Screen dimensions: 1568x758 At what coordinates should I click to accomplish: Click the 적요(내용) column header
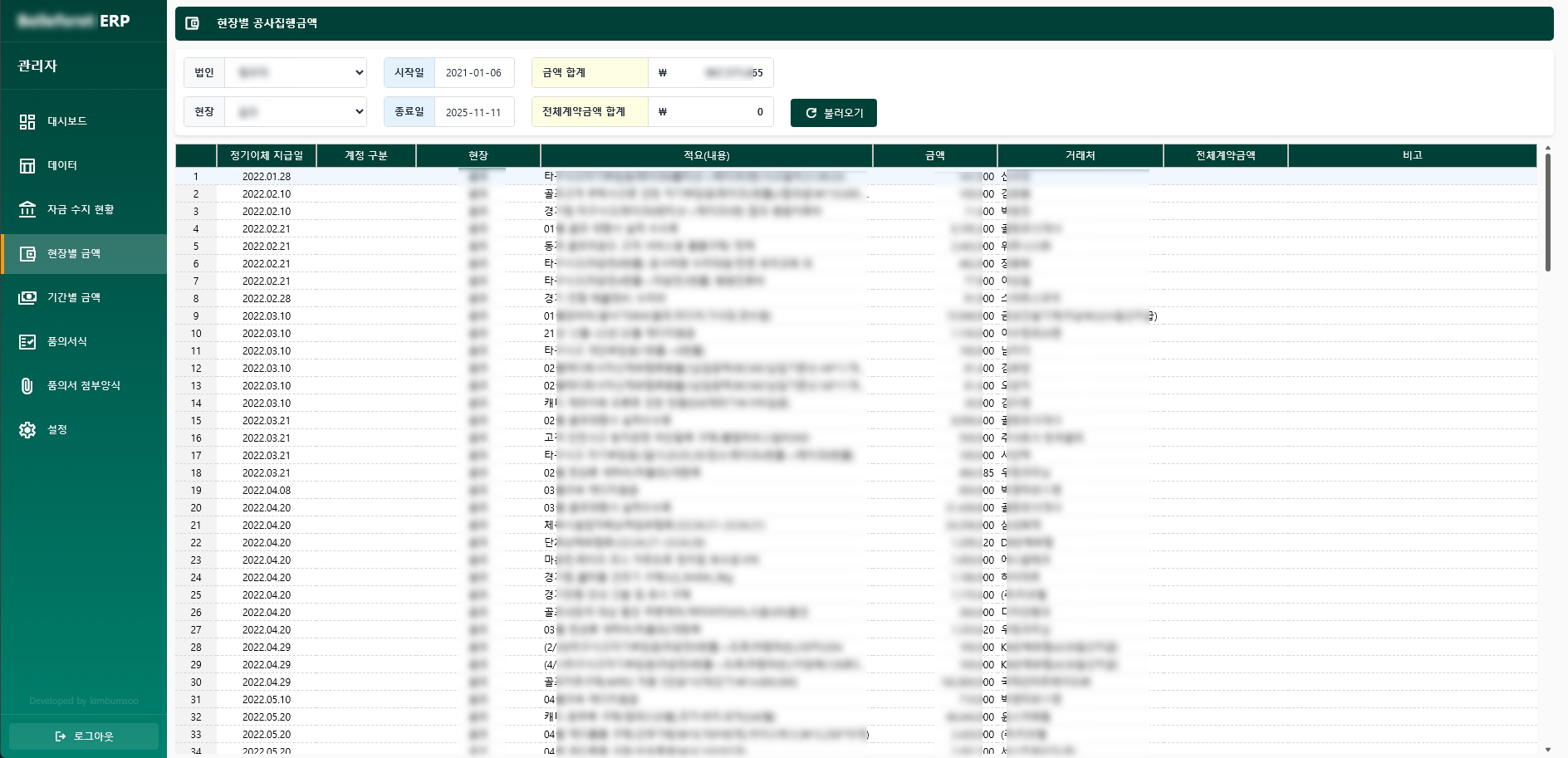(707, 155)
